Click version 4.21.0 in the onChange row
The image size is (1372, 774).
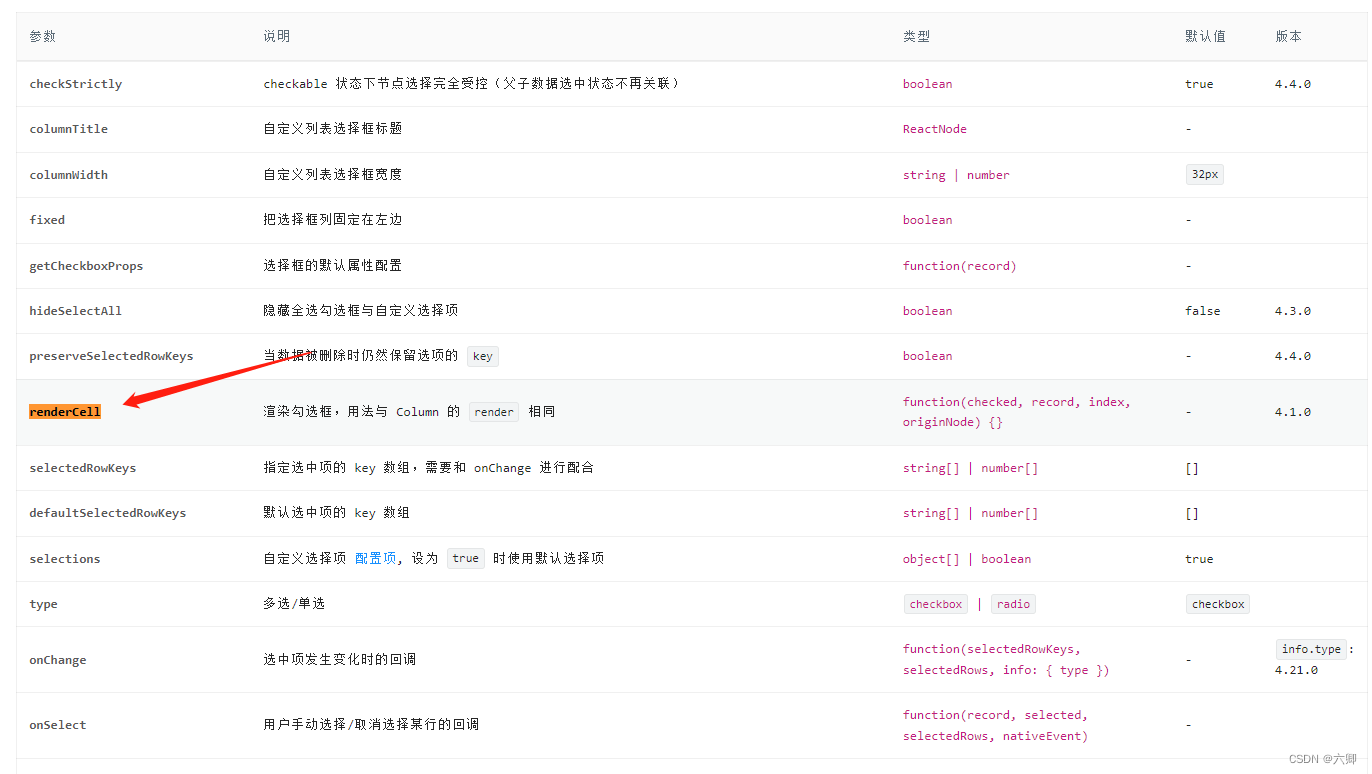tap(1297, 670)
